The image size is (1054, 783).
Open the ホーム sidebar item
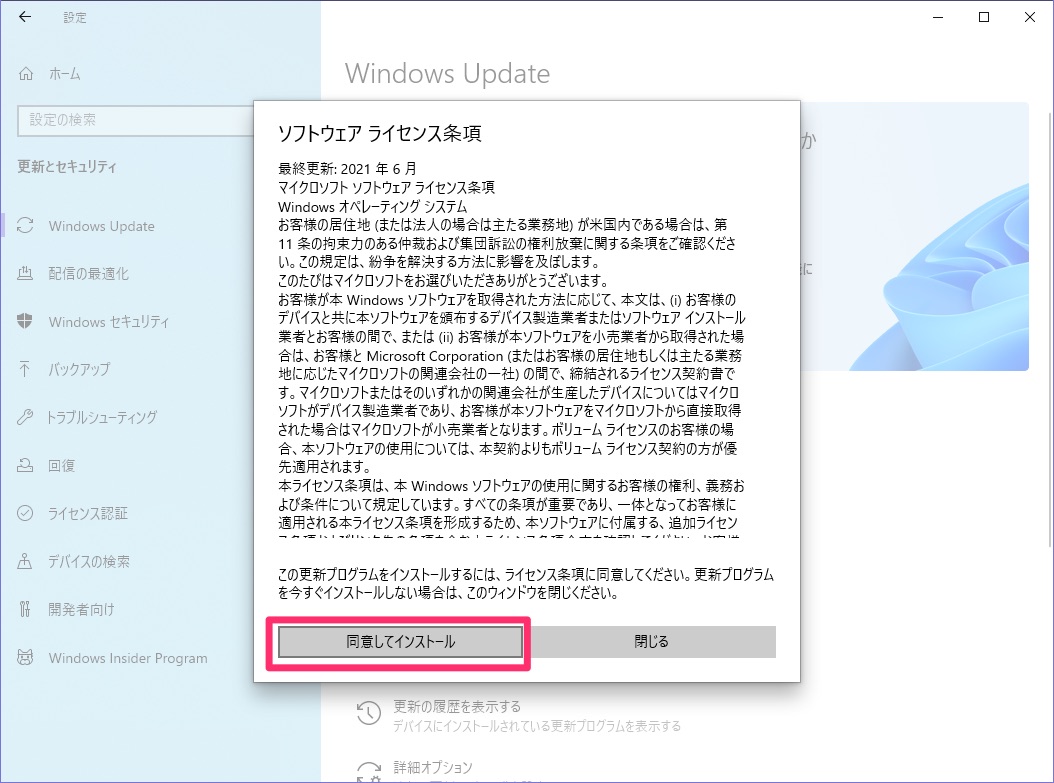[65, 73]
